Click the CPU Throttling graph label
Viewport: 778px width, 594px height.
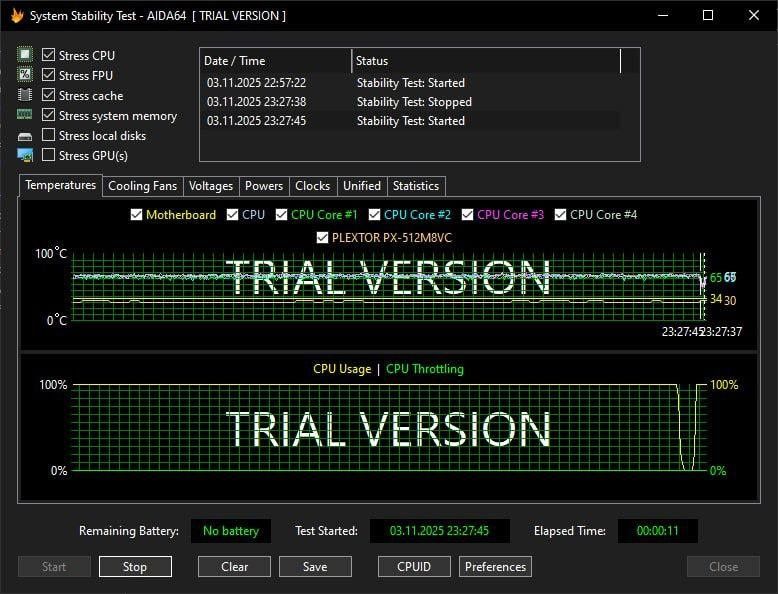click(x=425, y=369)
